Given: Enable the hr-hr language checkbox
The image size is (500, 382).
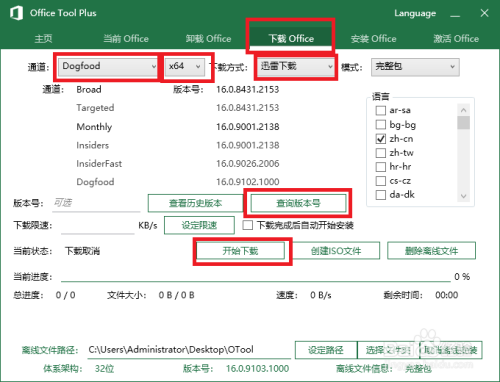Looking at the screenshot, I should point(381,166).
